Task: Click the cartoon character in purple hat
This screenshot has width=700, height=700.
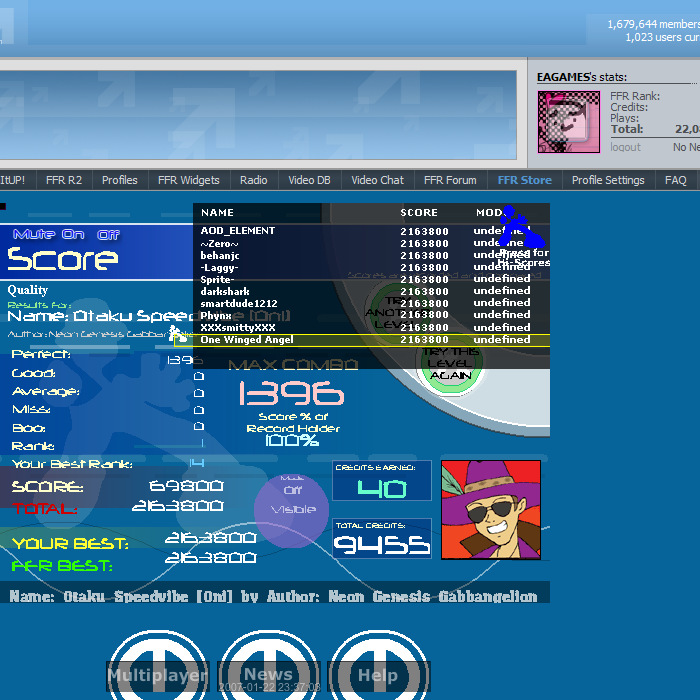Action: 490,509
